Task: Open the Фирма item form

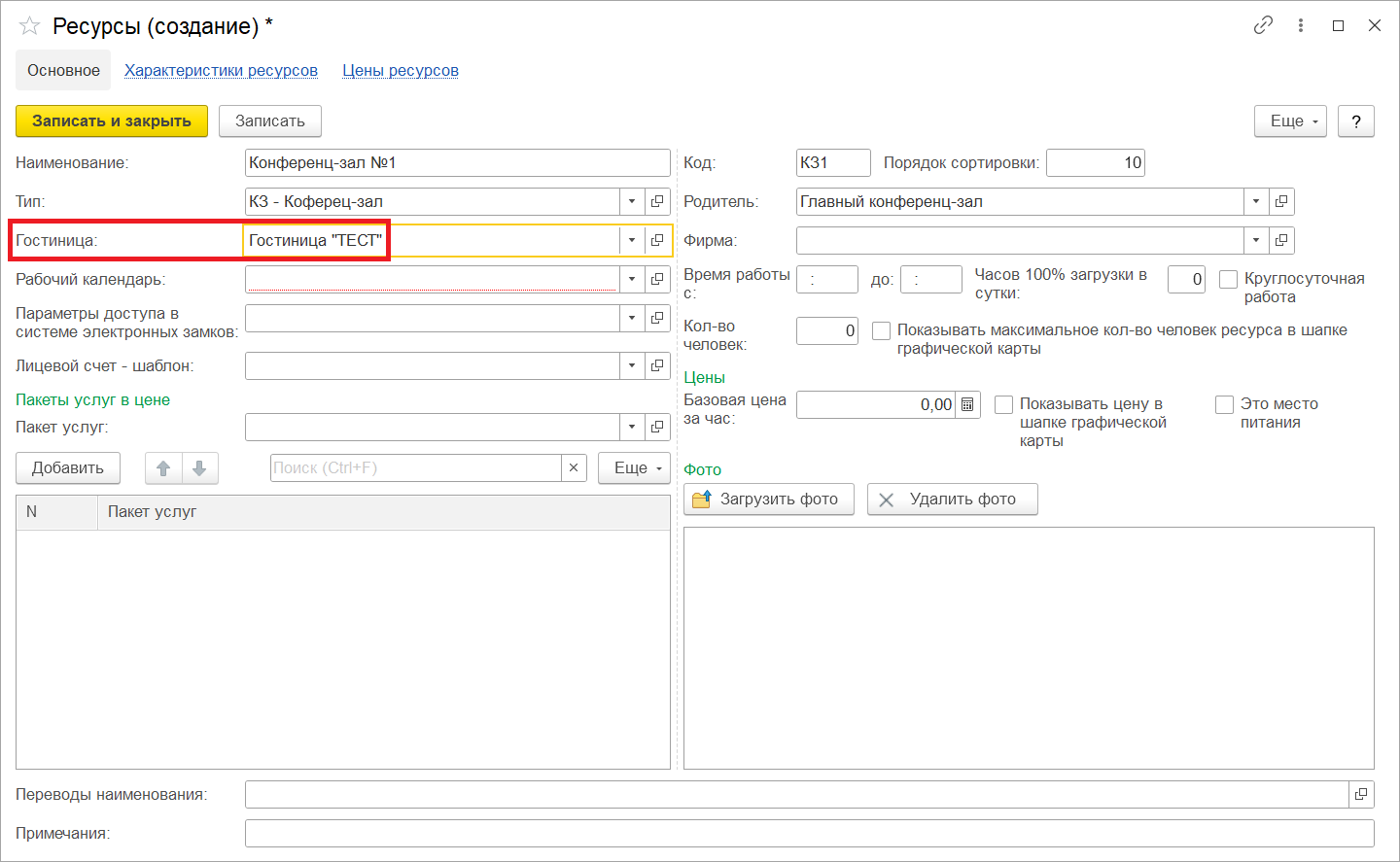Action: 1281,240
